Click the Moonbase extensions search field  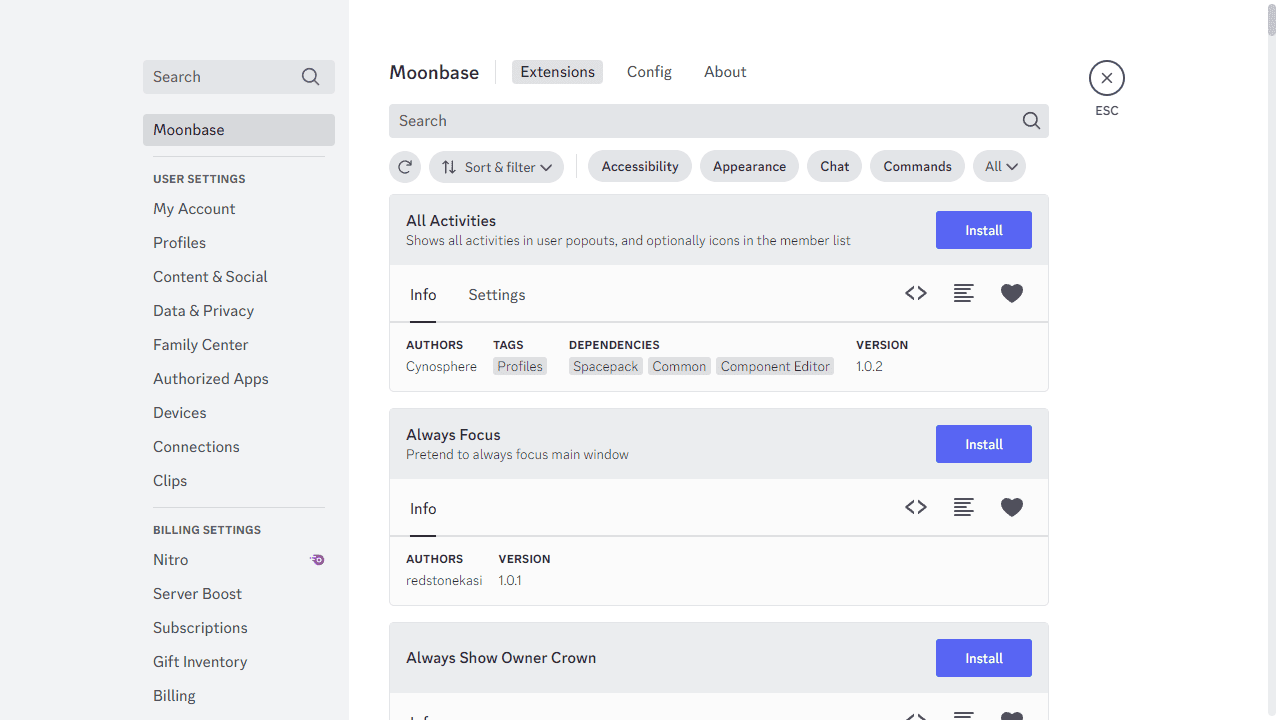coord(719,121)
